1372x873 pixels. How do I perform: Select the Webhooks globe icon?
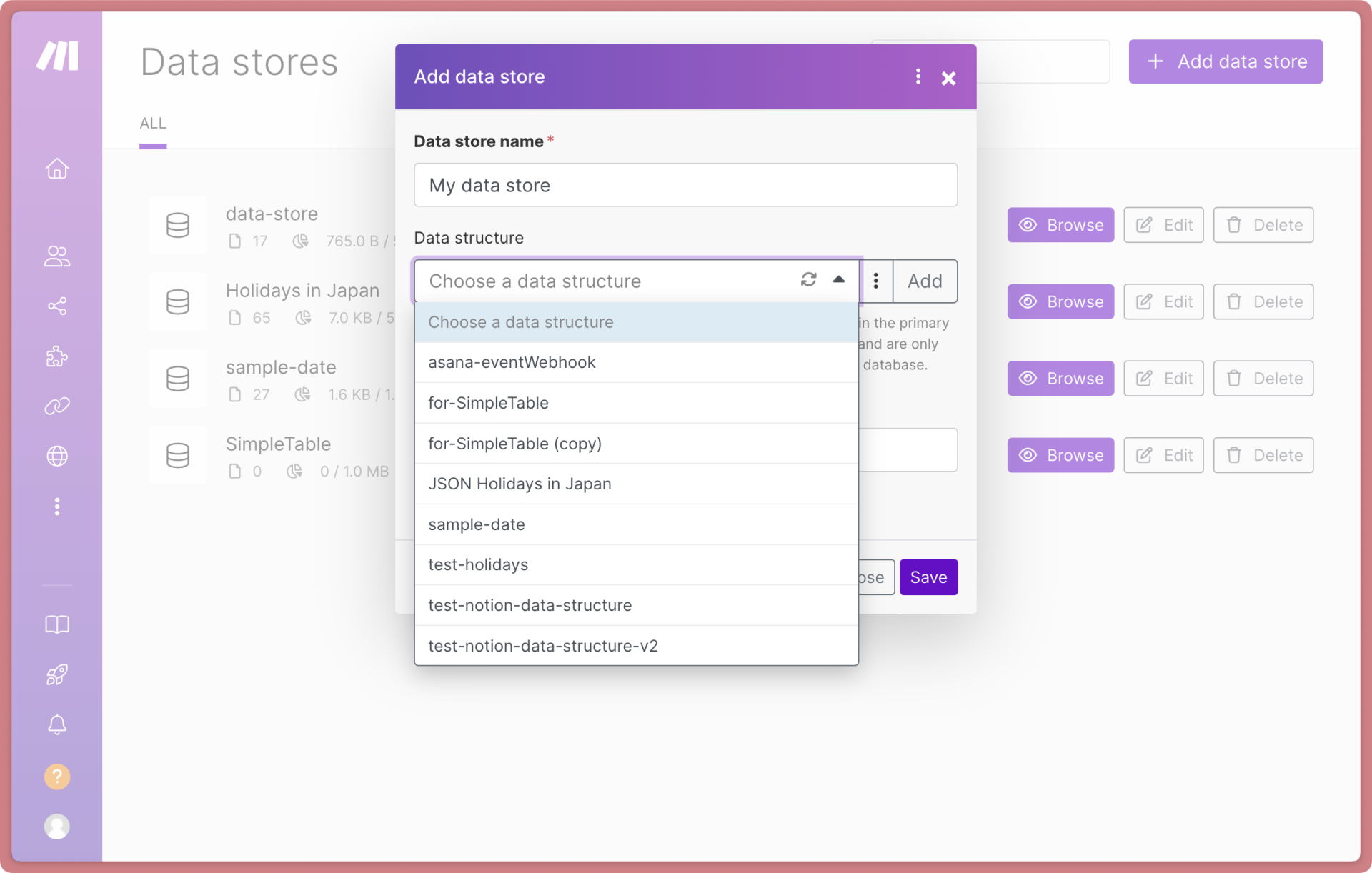56,457
